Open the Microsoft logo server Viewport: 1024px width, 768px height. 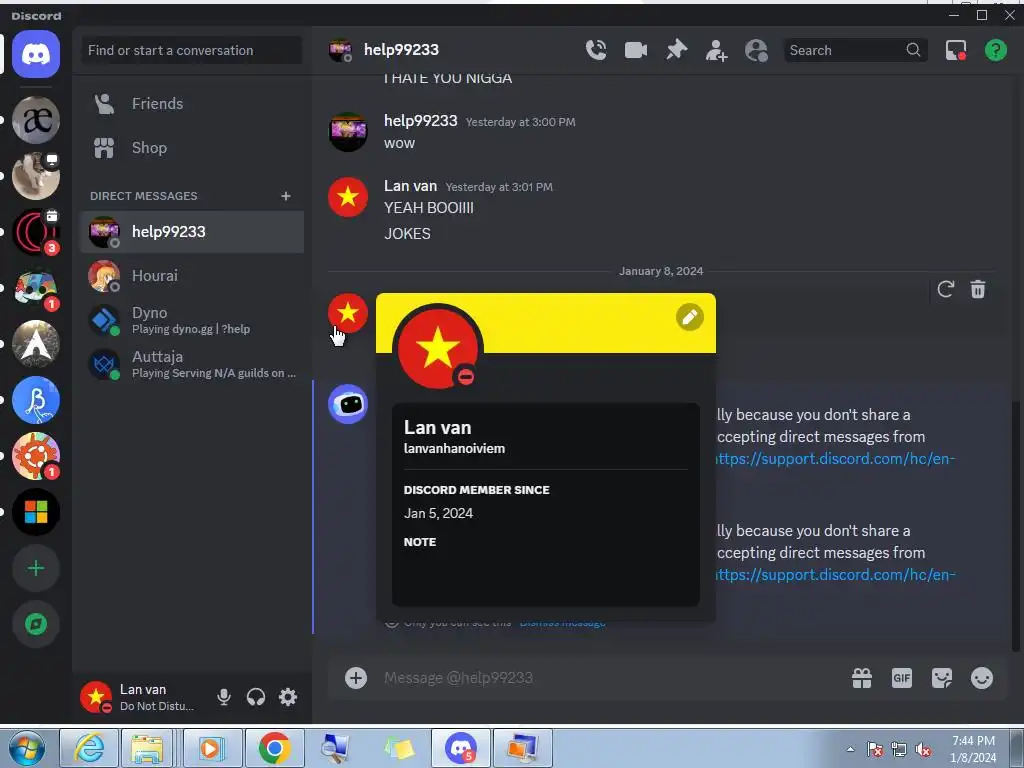click(36, 512)
